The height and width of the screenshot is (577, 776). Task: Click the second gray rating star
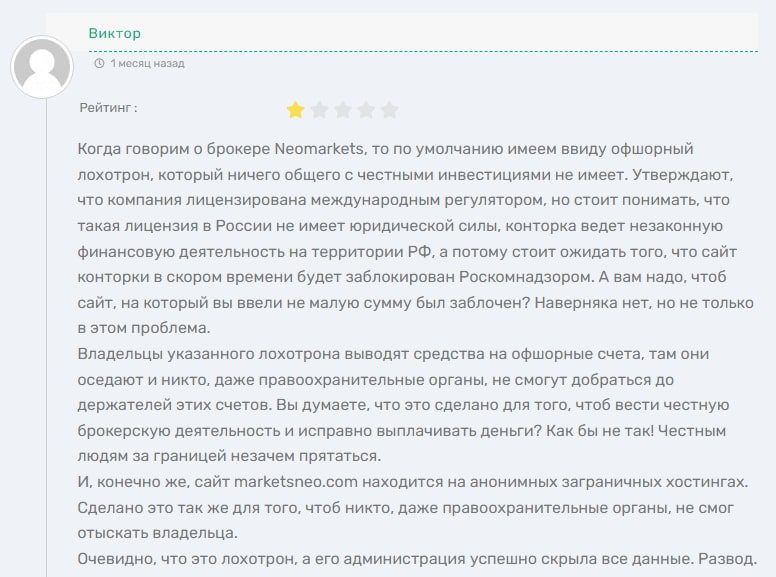coord(319,110)
